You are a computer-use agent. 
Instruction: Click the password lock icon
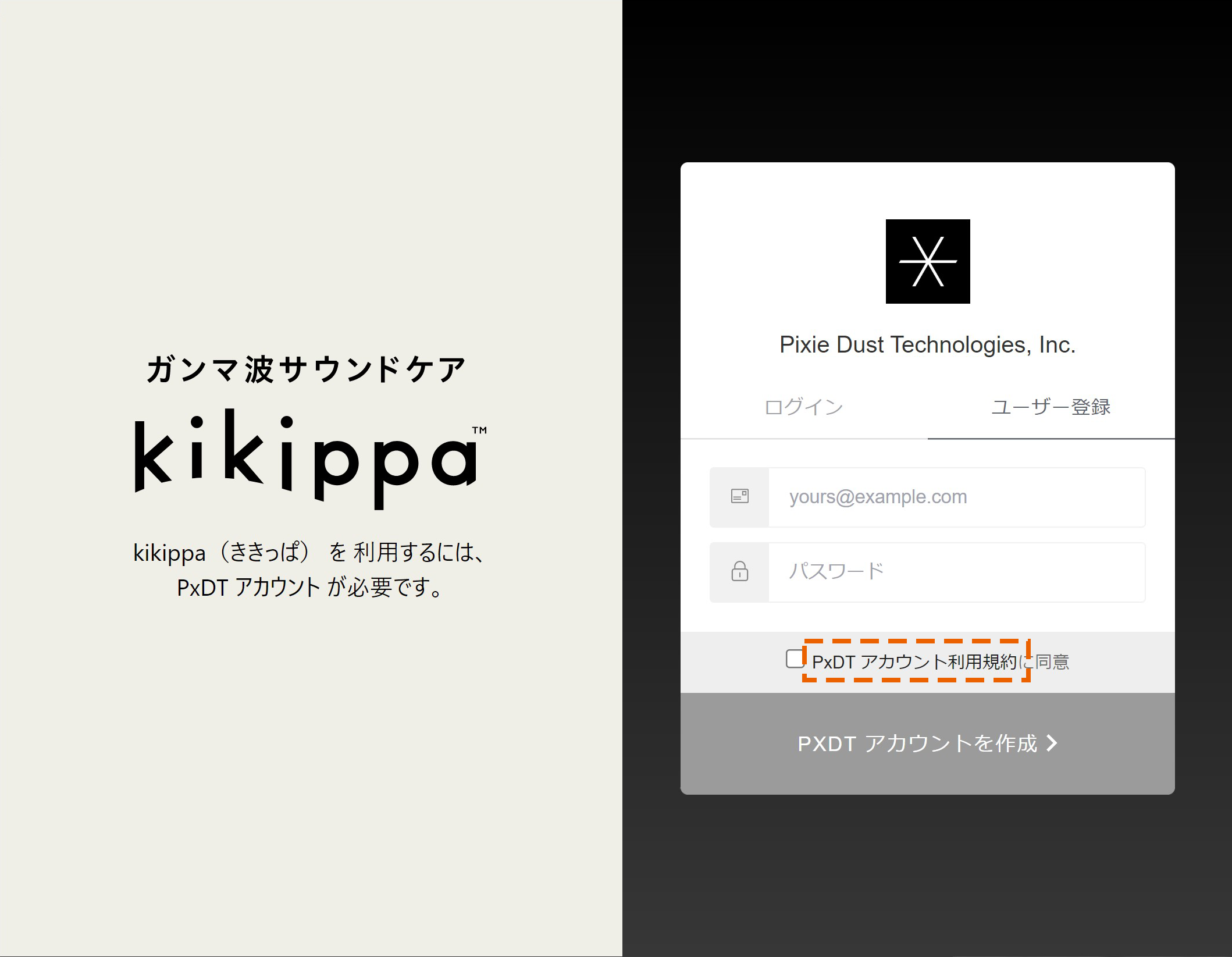[x=739, y=572]
